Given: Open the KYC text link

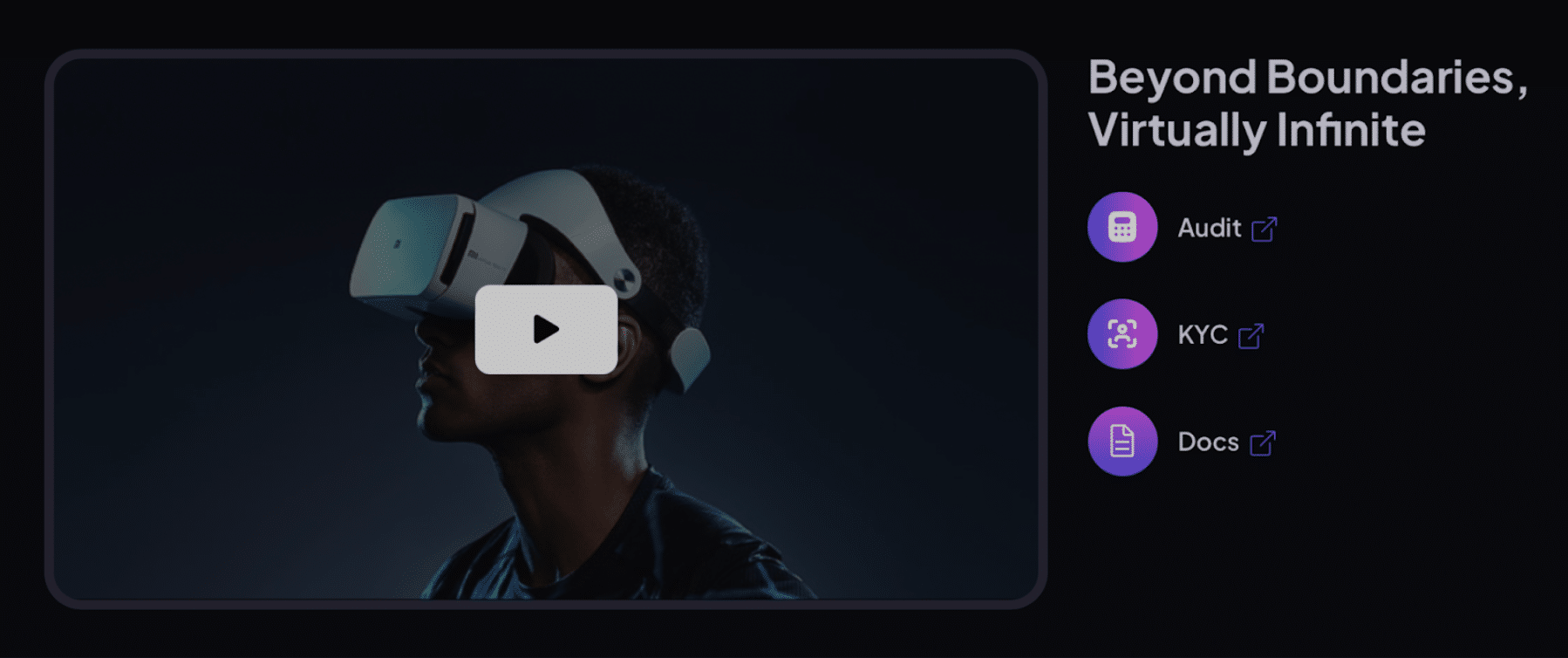Looking at the screenshot, I should tap(1203, 334).
